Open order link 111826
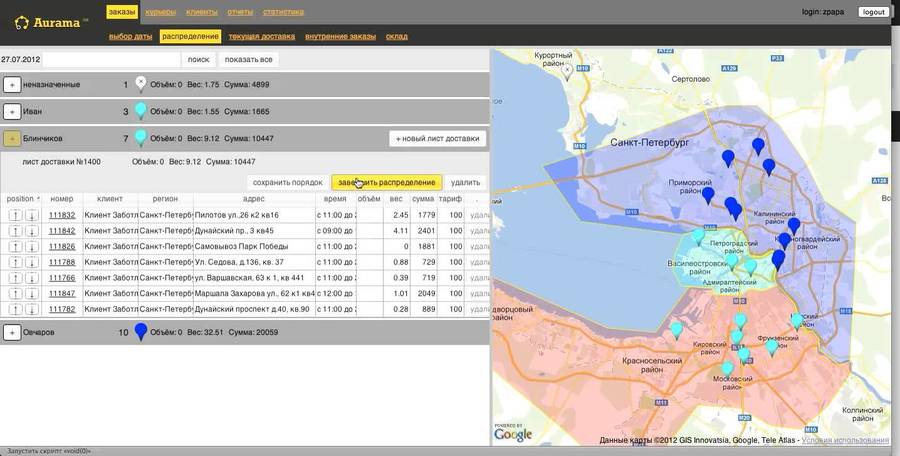The image size is (900, 456). (x=62, y=246)
